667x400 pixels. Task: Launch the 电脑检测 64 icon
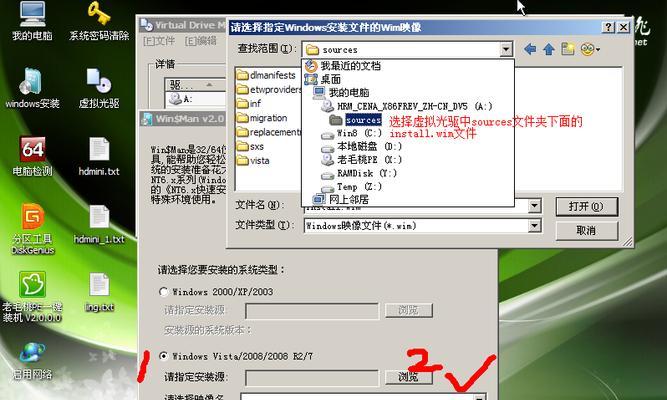[32, 156]
